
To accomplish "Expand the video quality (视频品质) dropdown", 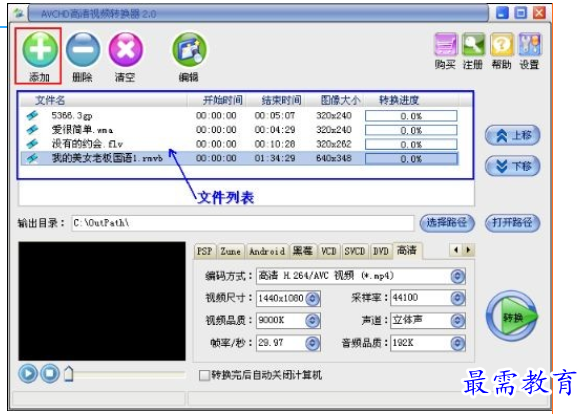I will click(312, 321).
